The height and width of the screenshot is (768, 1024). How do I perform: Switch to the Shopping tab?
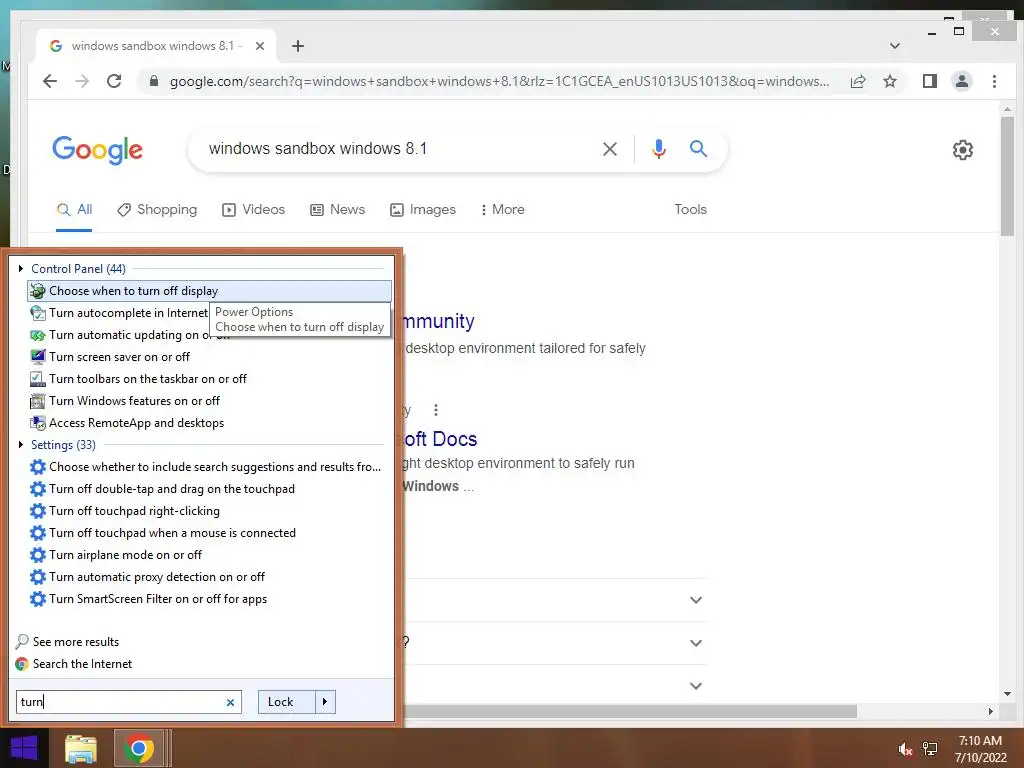157,210
